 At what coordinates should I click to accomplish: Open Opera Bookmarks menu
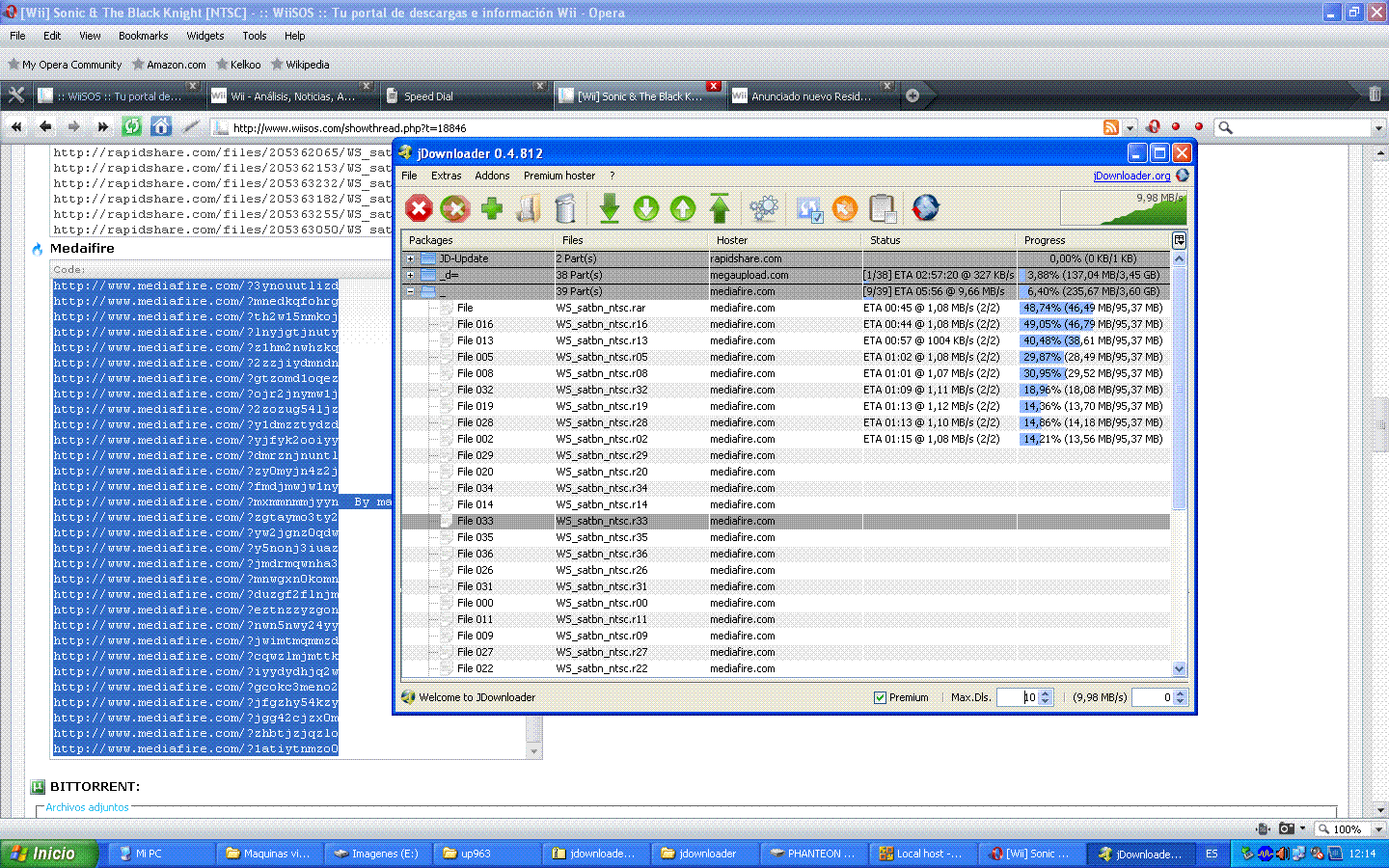point(143,36)
